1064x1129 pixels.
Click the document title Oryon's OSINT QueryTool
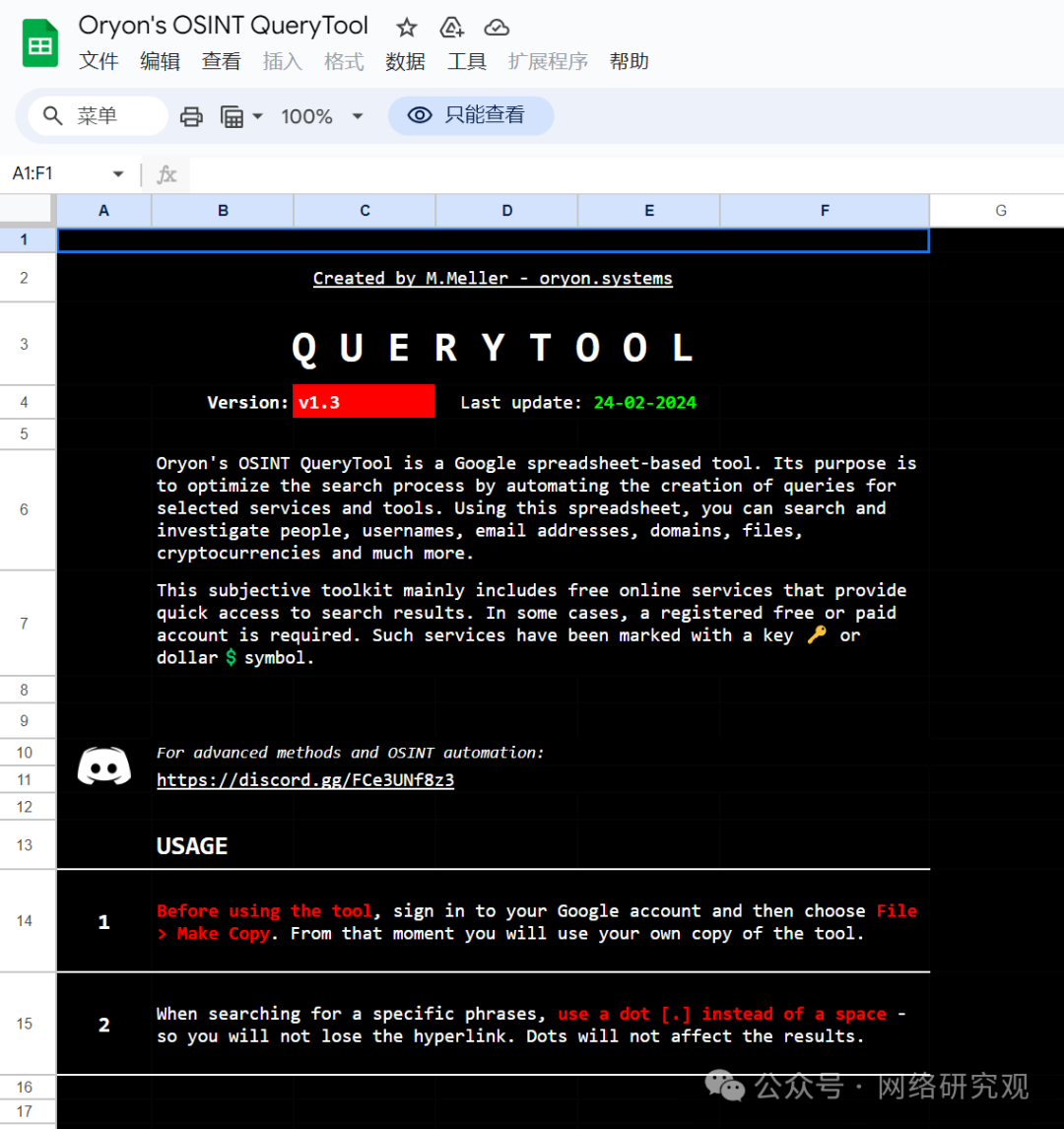click(224, 26)
